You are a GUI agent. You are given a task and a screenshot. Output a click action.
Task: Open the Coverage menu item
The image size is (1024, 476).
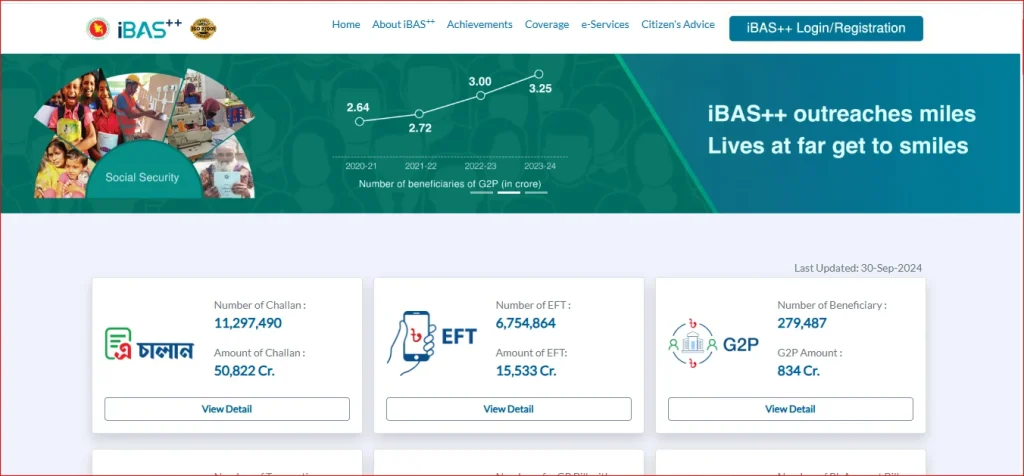(547, 24)
